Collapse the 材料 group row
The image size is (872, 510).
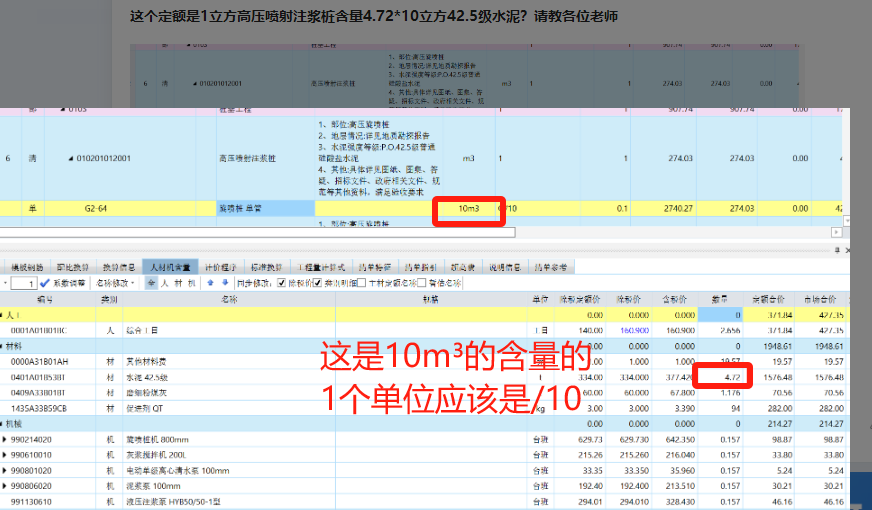2,346
